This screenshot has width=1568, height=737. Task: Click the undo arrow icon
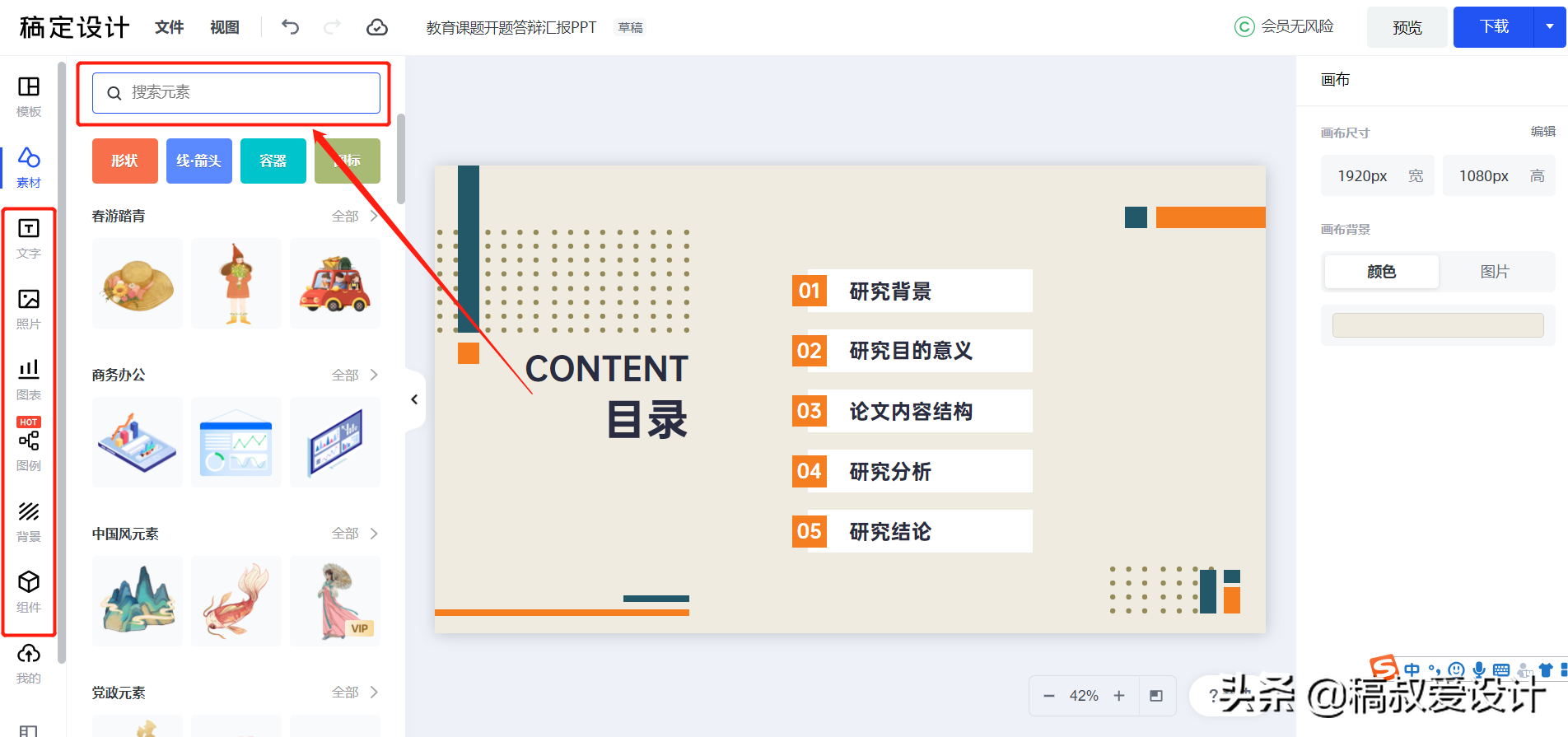pyautogui.click(x=290, y=27)
